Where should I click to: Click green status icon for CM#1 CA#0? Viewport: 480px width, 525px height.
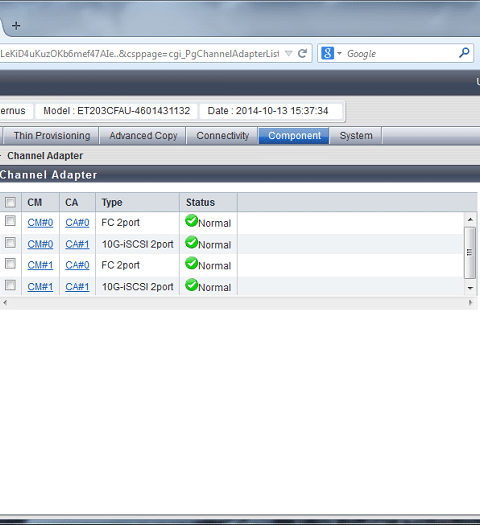(191, 263)
